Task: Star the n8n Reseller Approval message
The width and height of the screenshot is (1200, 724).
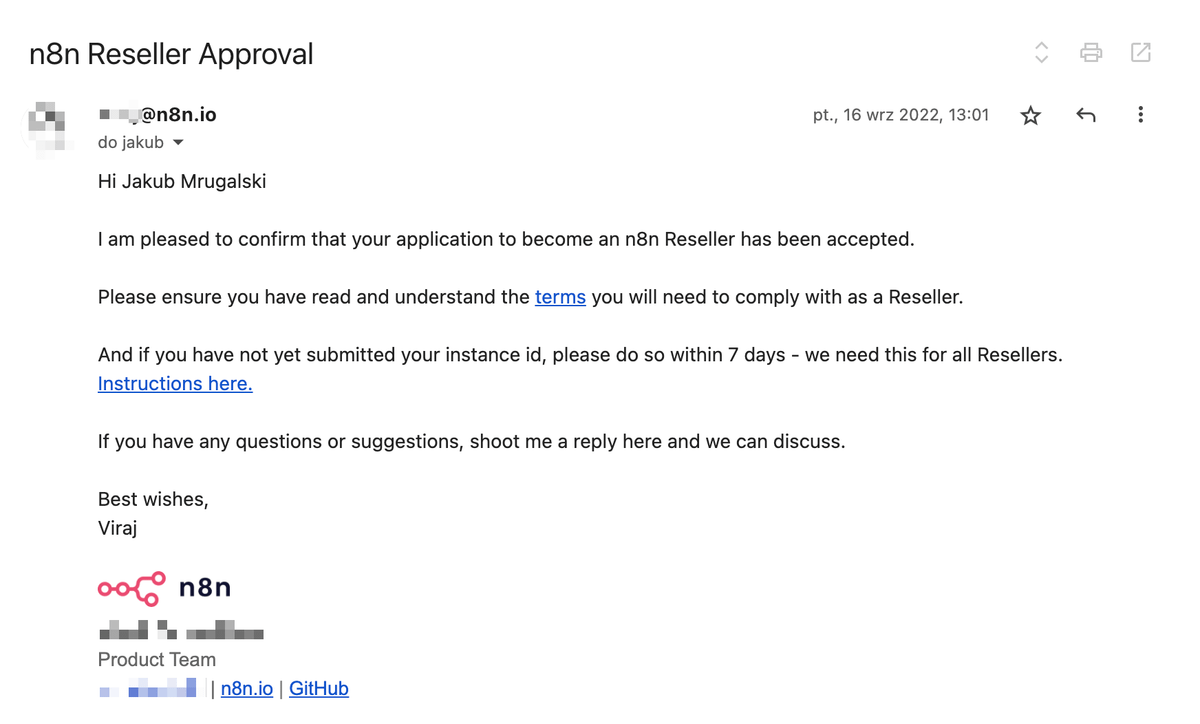Action: [1031, 115]
